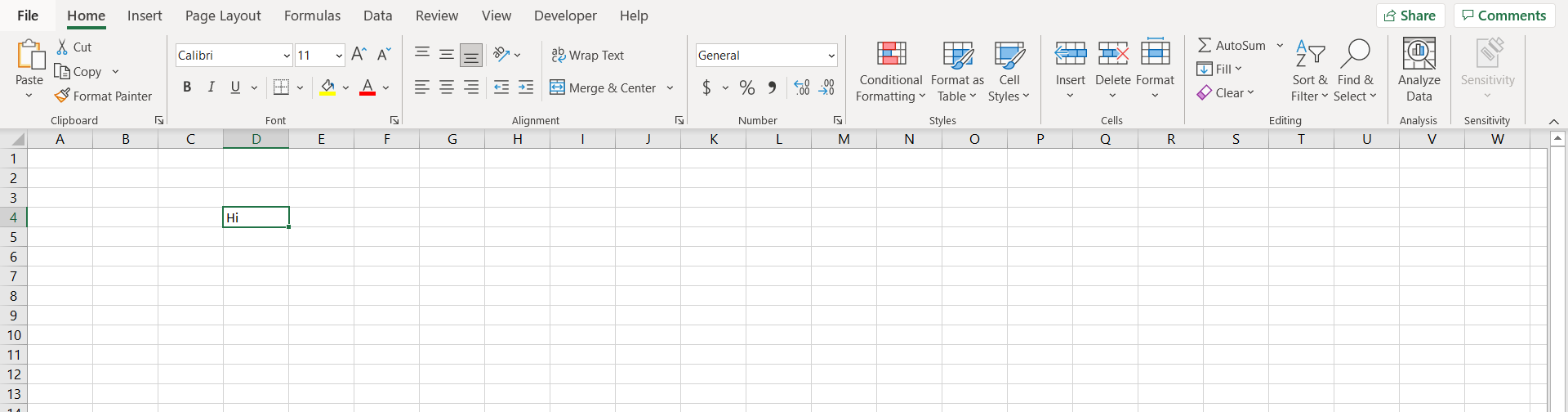The image size is (1568, 412).
Task: Click the Percent Style icon
Action: click(x=746, y=87)
